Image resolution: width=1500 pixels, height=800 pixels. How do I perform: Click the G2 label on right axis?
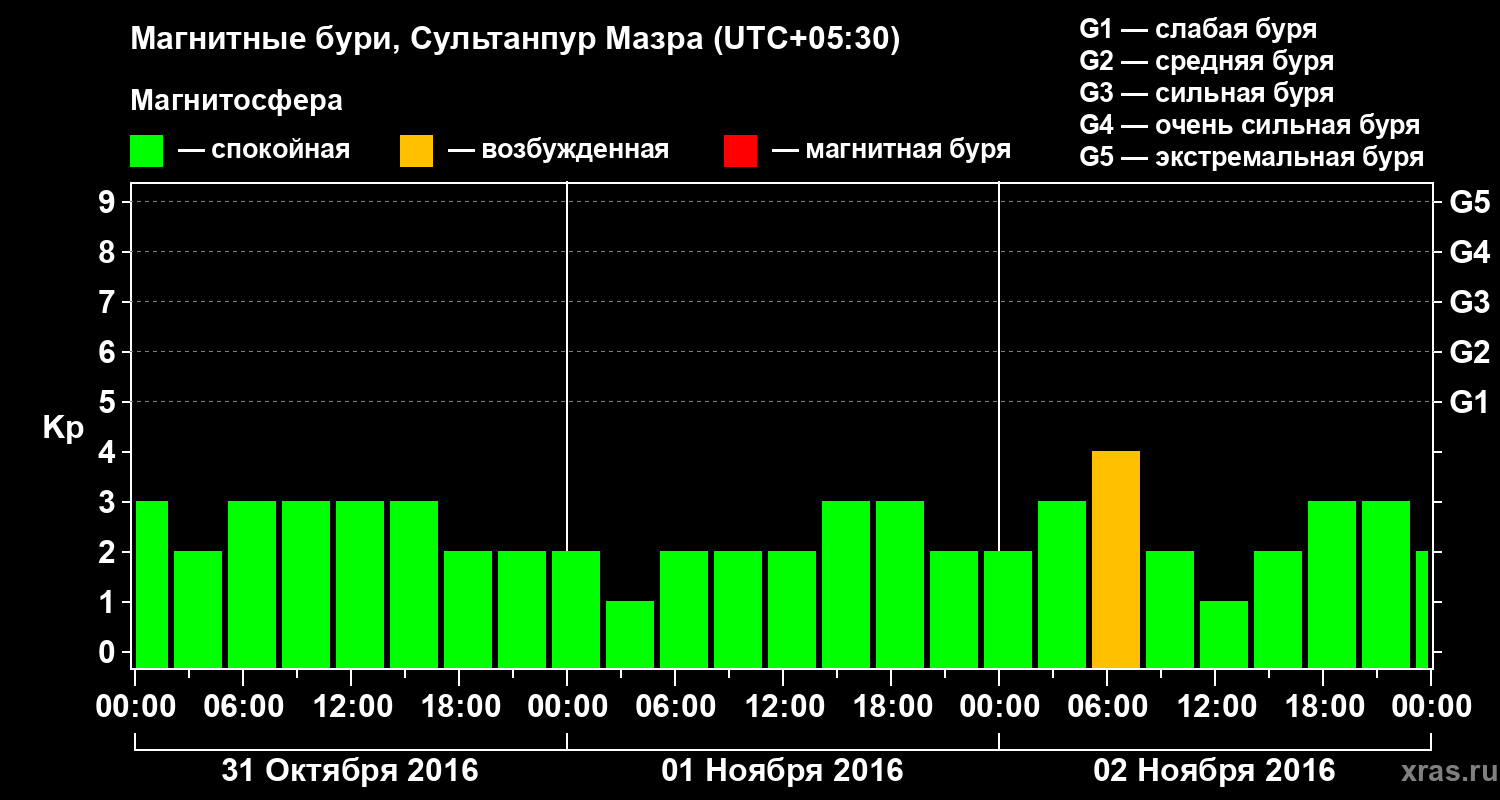(x=1469, y=353)
